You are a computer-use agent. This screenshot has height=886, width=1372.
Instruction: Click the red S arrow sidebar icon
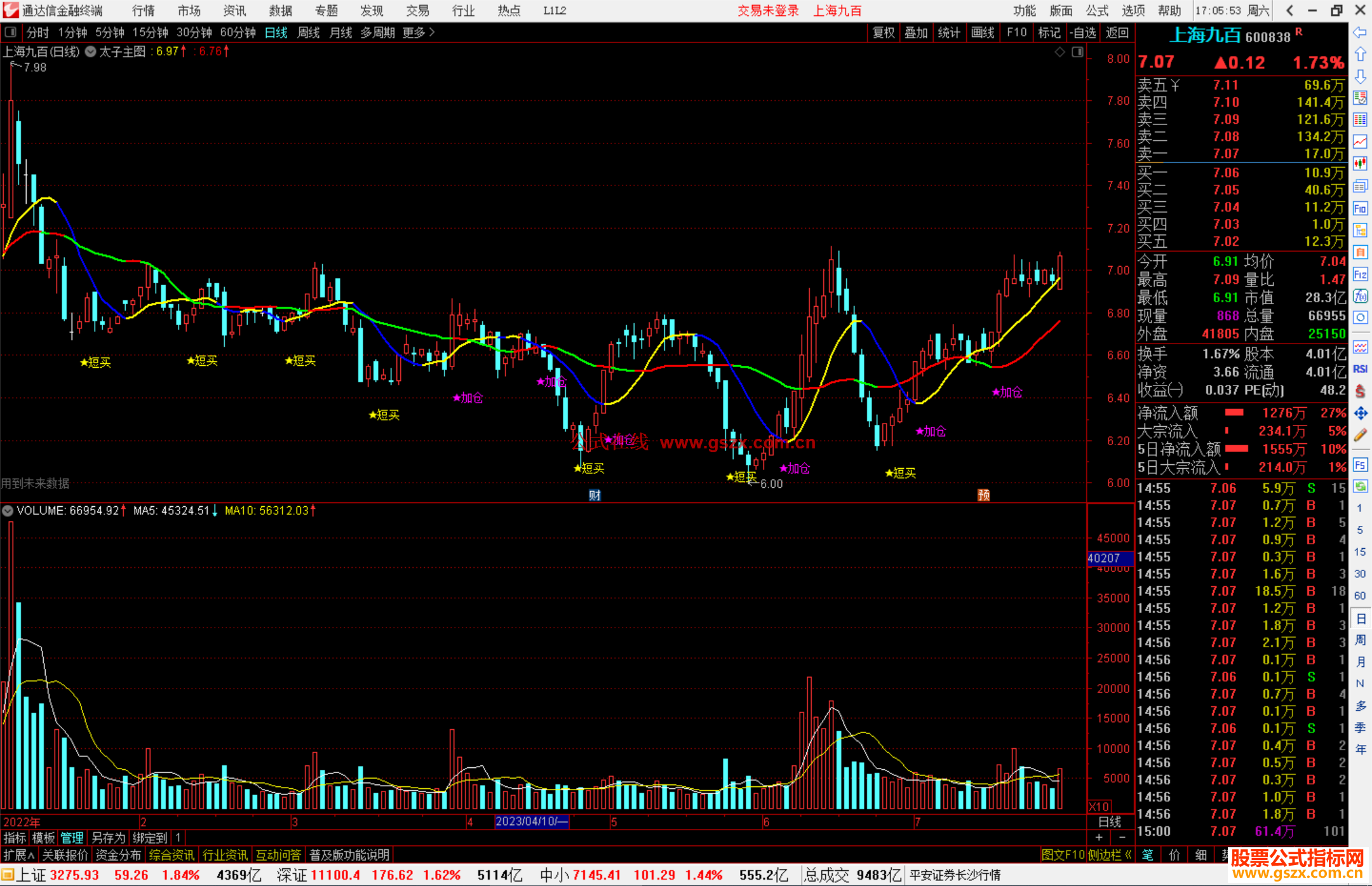pos(1360,391)
